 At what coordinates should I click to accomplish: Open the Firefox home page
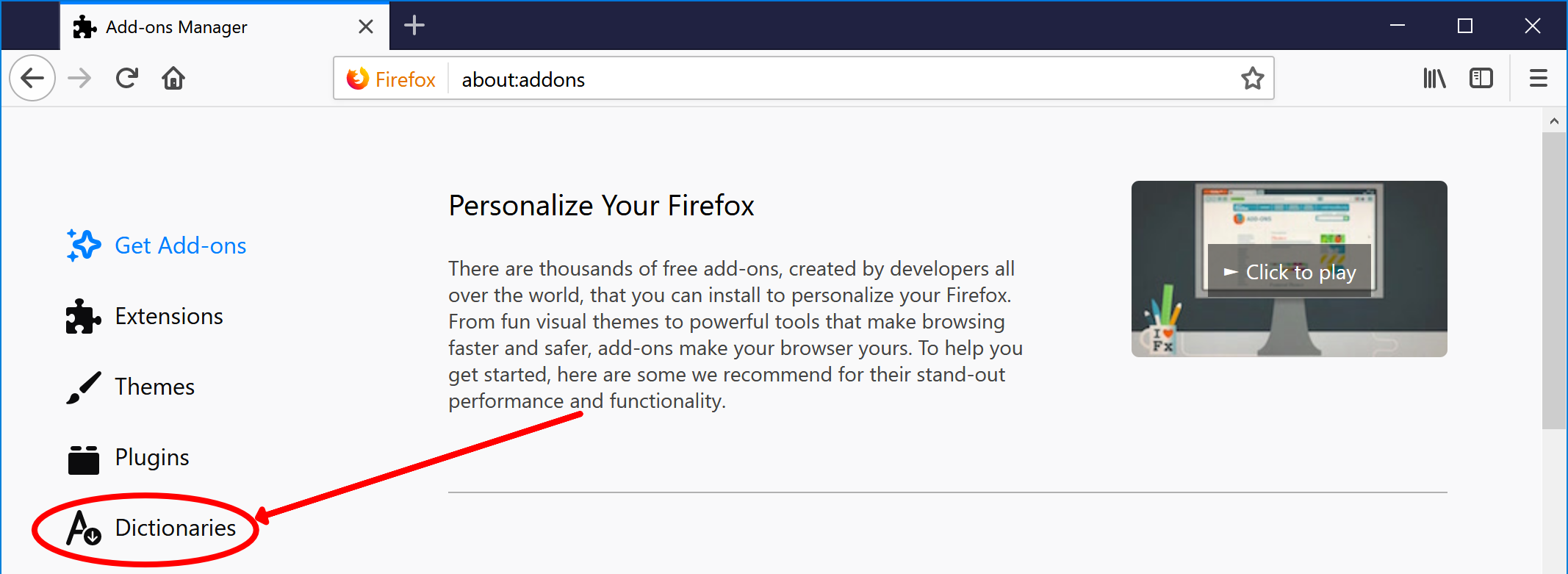pyautogui.click(x=173, y=78)
